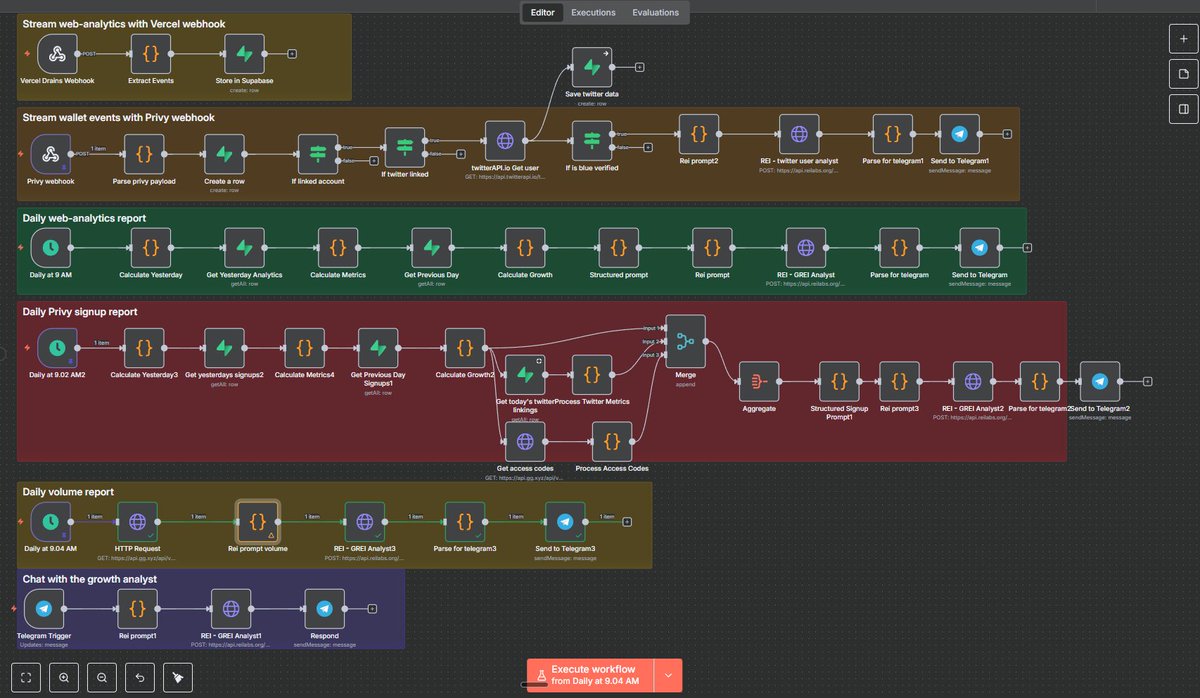Open the Aggregate node
Image resolution: width=1200 pixels, height=698 pixels.
click(x=759, y=381)
